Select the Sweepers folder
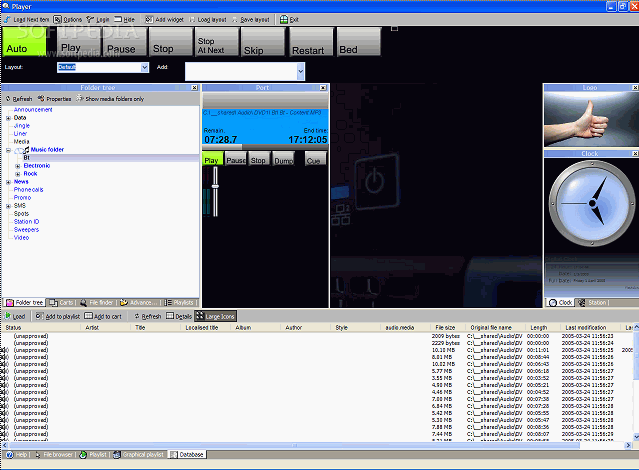The width and height of the screenshot is (639, 470). click(x=26, y=229)
